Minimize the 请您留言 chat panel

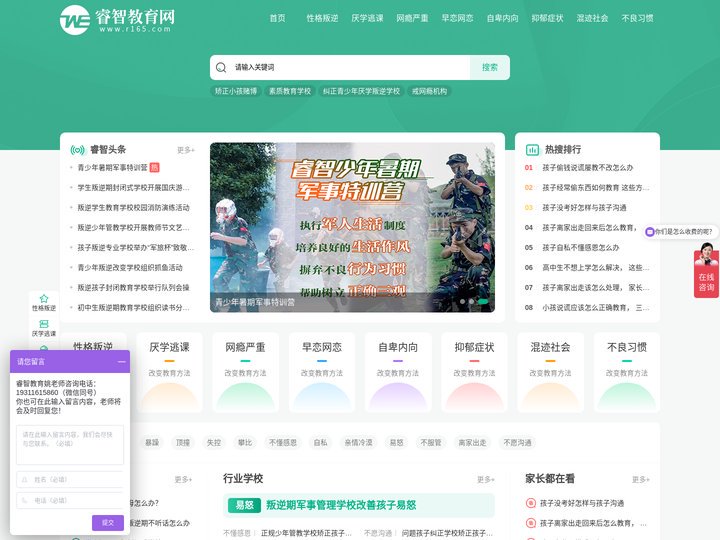[121, 362]
